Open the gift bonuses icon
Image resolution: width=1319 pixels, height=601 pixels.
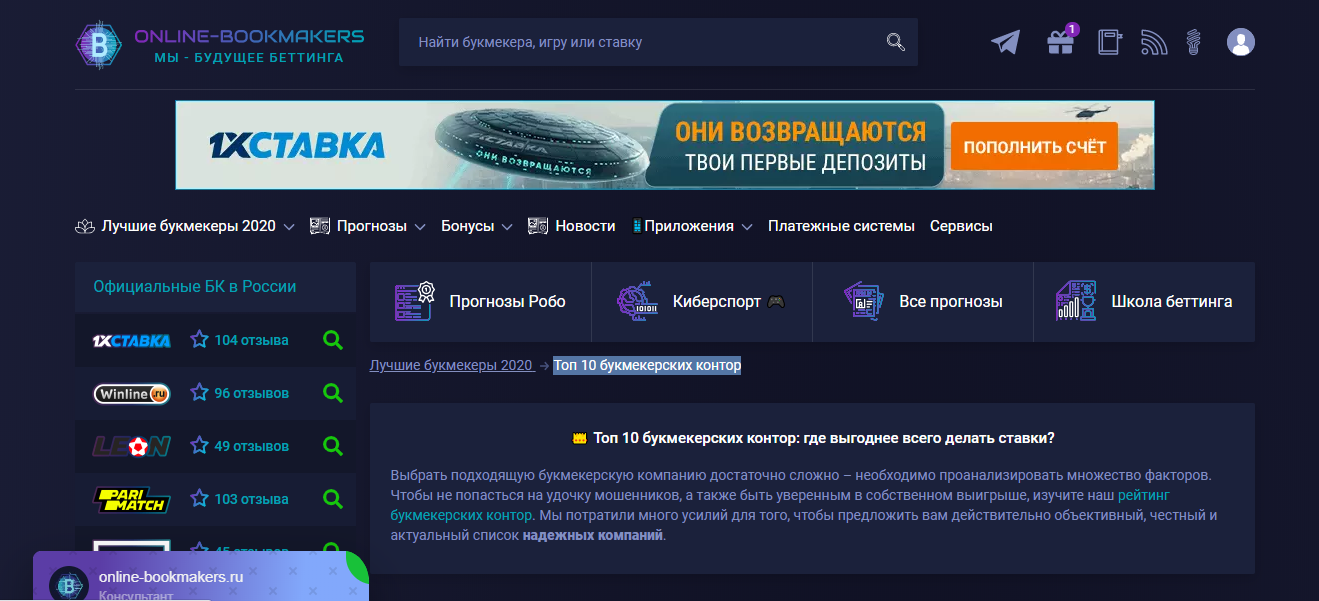coord(1060,41)
